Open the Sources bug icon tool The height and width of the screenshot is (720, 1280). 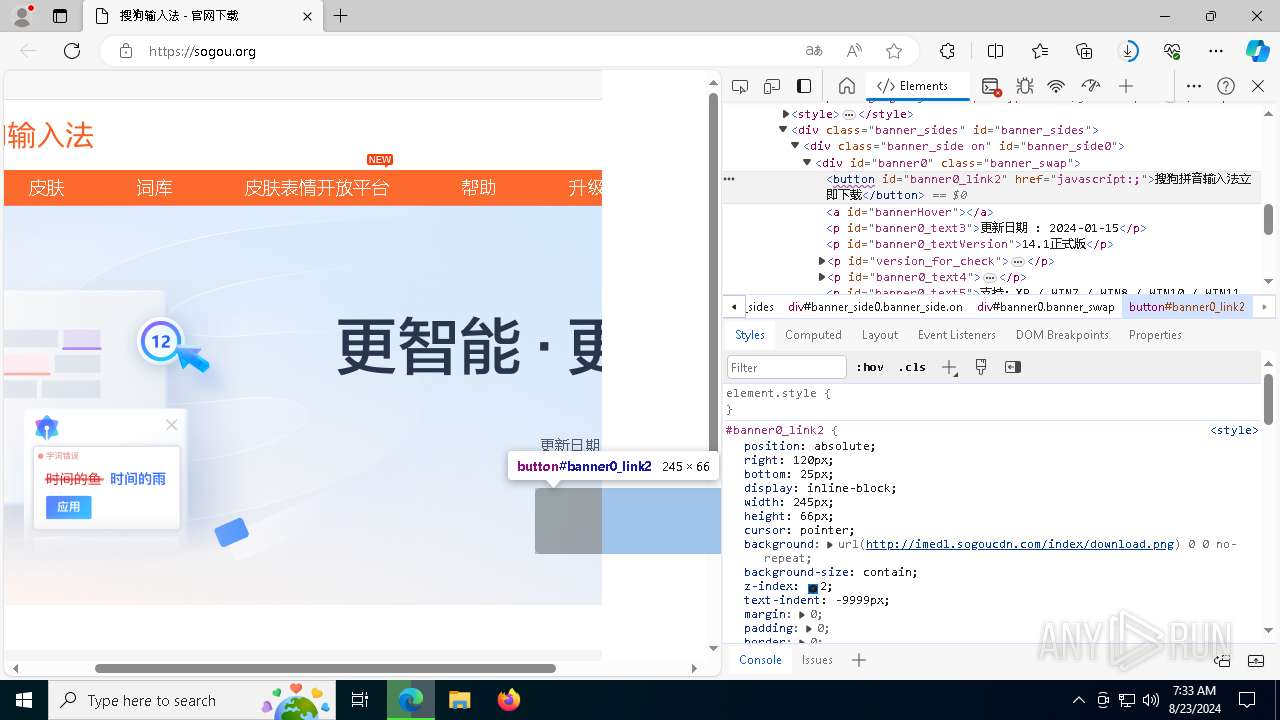pyautogui.click(x=1024, y=86)
